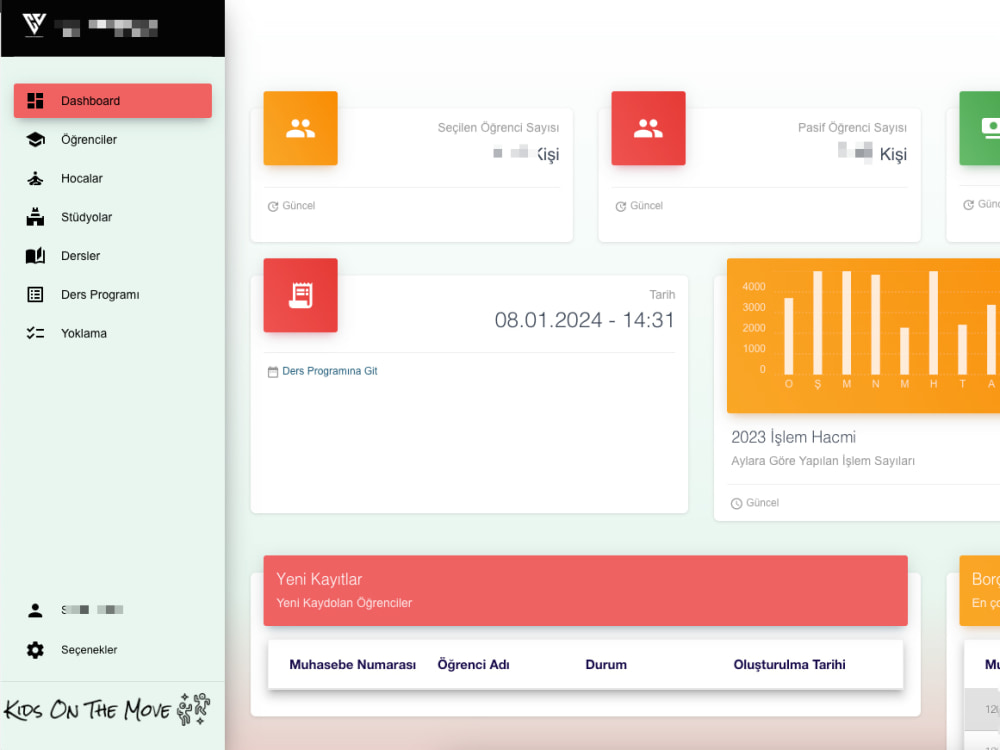
Task: Click the Tarih label above the date
Action: click(662, 295)
